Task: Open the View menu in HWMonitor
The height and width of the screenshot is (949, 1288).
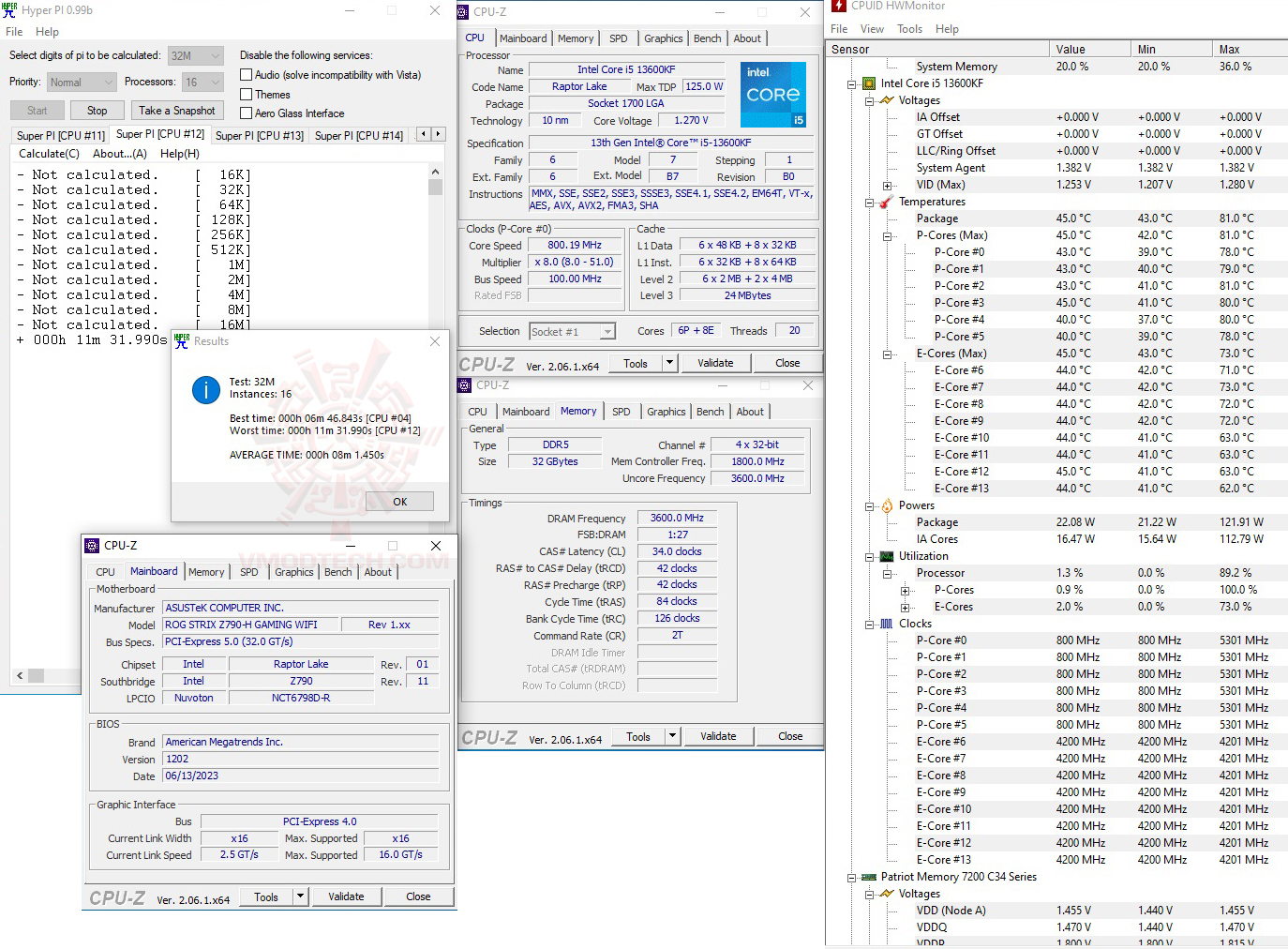Action: pyautogui.click(x=872, y=29)
